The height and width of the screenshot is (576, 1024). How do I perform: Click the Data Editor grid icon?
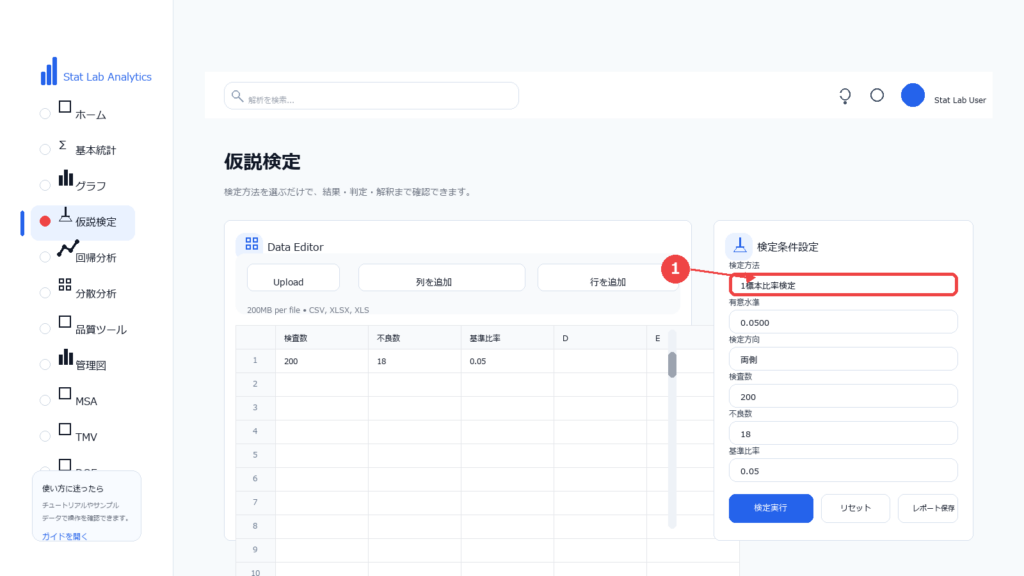(251, 244)
